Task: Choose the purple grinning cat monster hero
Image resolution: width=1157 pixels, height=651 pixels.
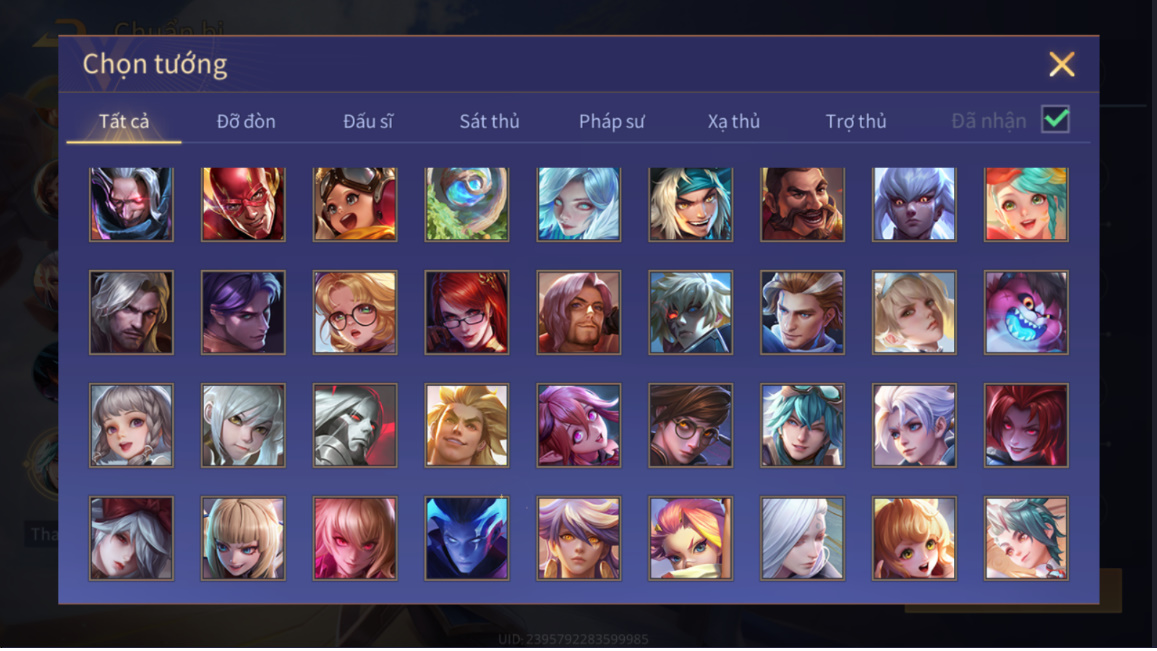Action: click(x=1026, y=312)
